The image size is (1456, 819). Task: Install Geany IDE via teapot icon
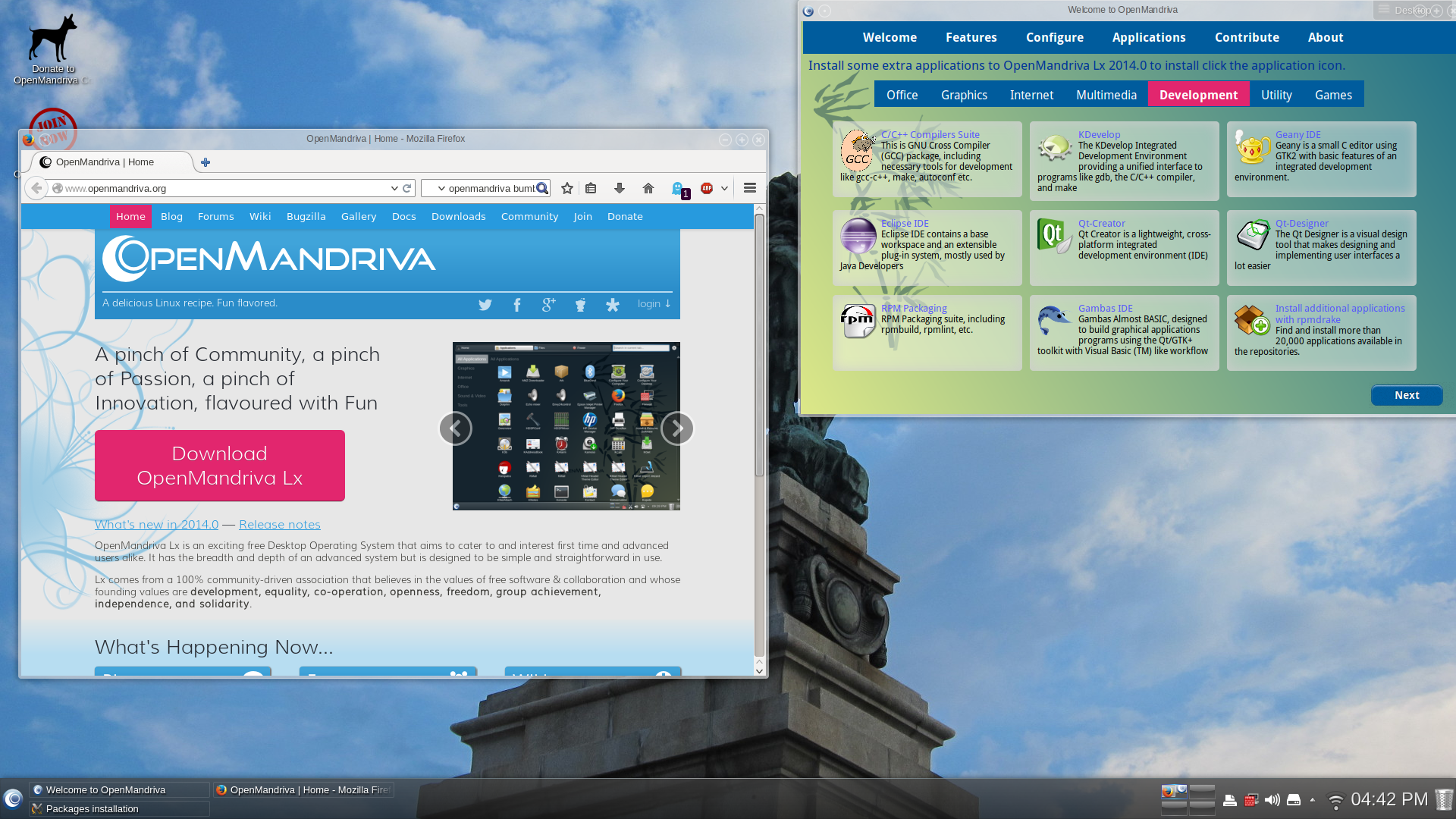1253,147
